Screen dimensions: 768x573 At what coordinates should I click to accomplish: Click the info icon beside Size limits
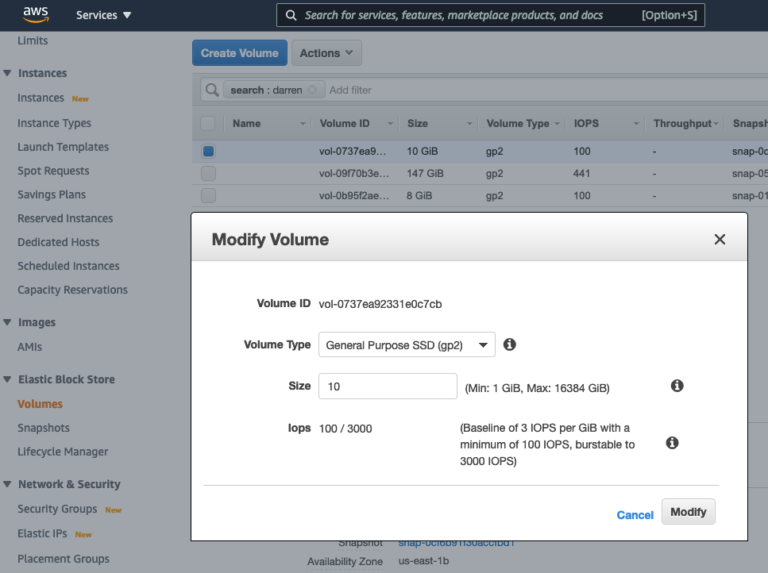click(677, 386)
